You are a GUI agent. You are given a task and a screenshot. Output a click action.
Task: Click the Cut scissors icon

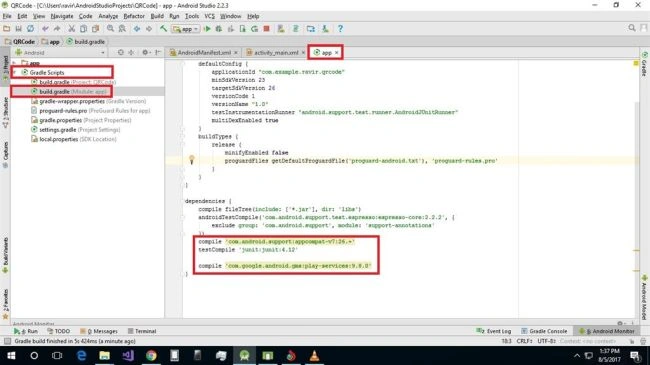coord(72,29)
